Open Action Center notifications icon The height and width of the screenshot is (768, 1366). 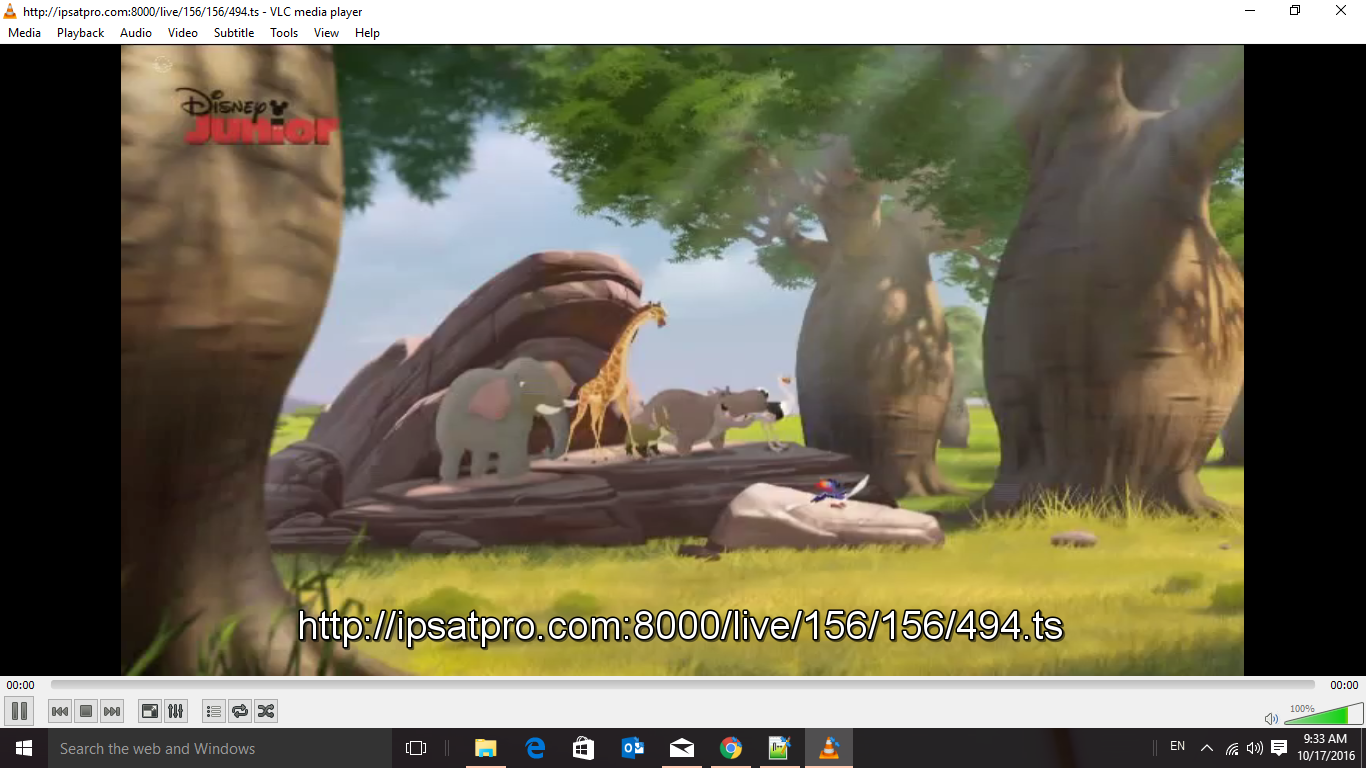[1279, 748]
